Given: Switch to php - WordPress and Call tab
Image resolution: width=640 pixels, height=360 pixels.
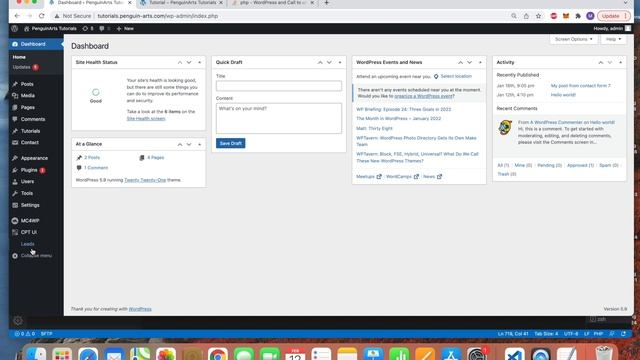Looking at the screenshot, I should 273,3.
